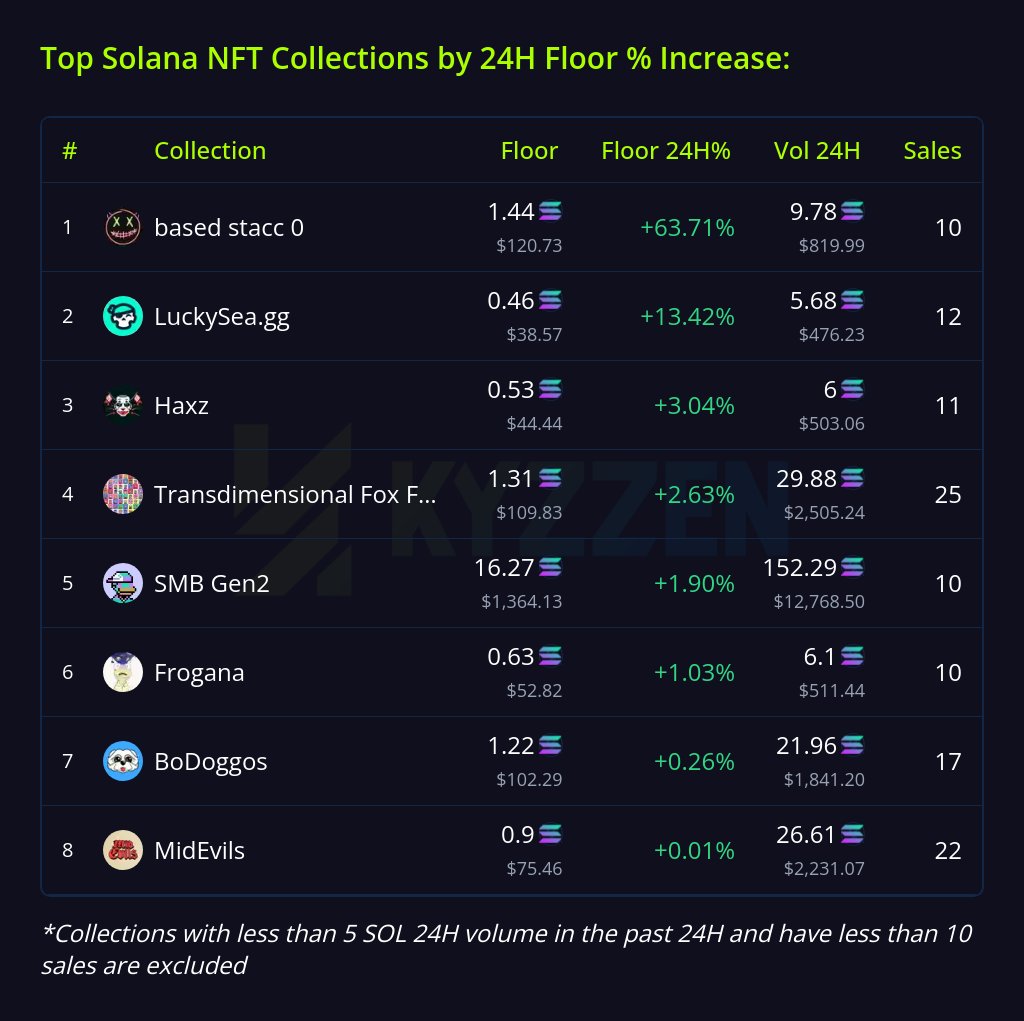
Task: Click the BoDoggos dog avatar icon
Action: (x=122, y=762)
